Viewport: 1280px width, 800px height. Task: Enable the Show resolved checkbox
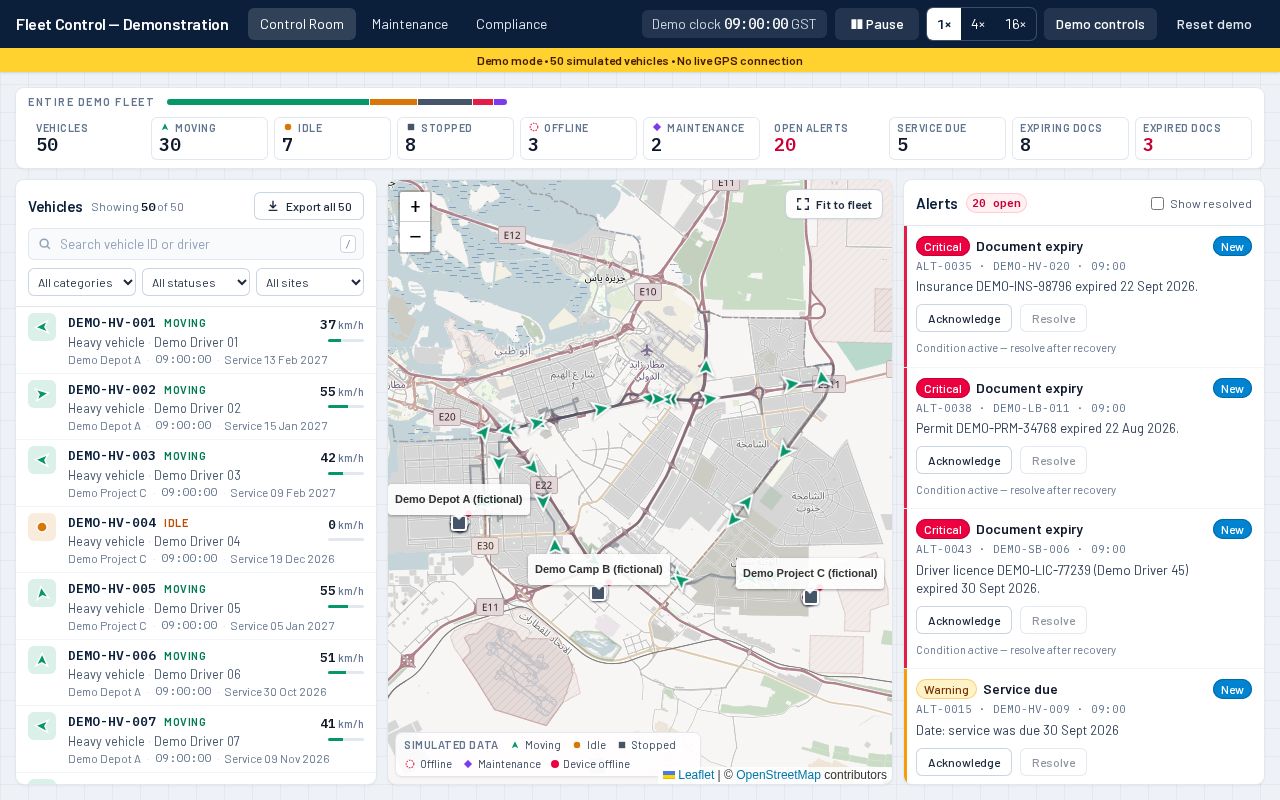[x=1158, y=204]
